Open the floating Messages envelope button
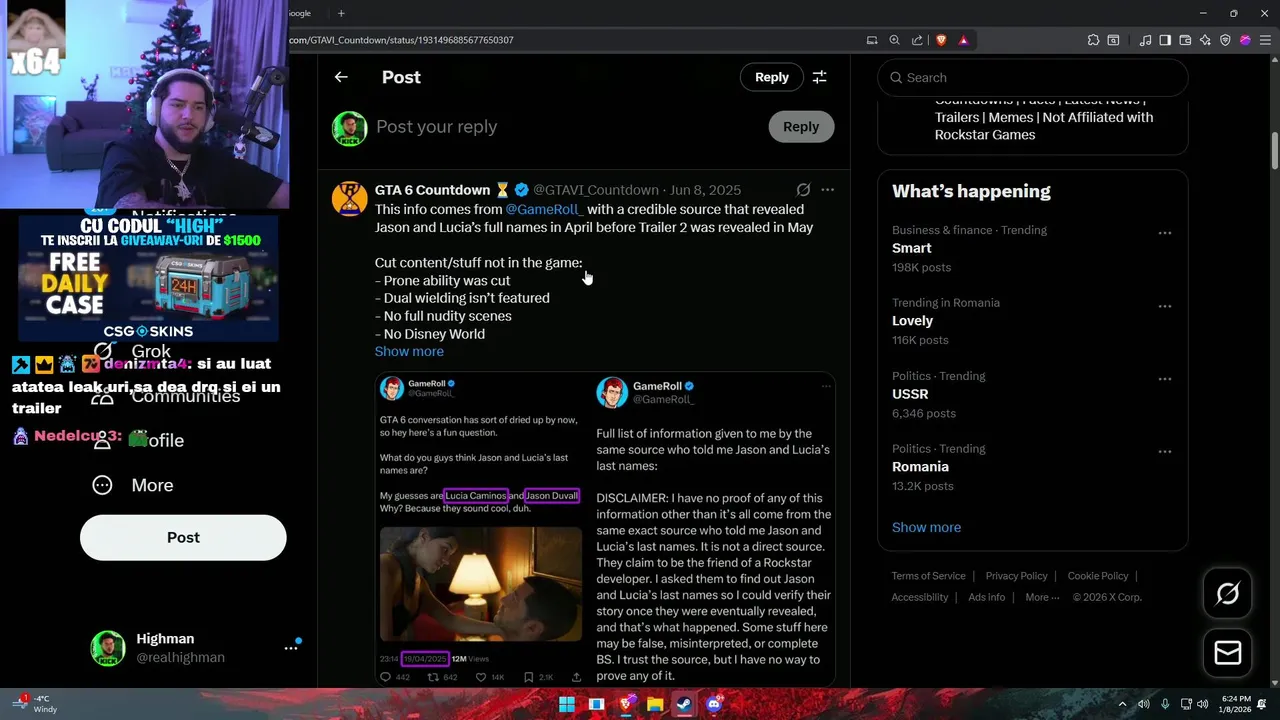Image resolution: width=1280 pixels, height=720 pixels. pyautogui.click(x=1227, y=653)
